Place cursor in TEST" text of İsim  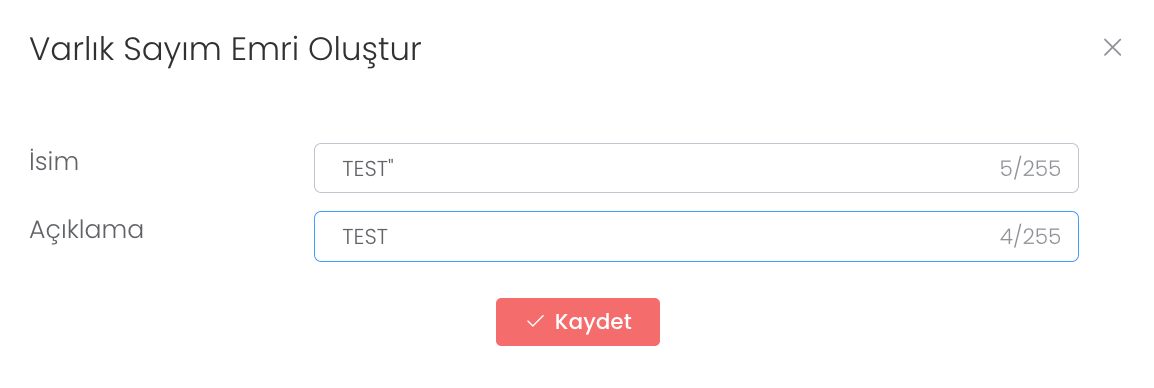click(368, 169)
